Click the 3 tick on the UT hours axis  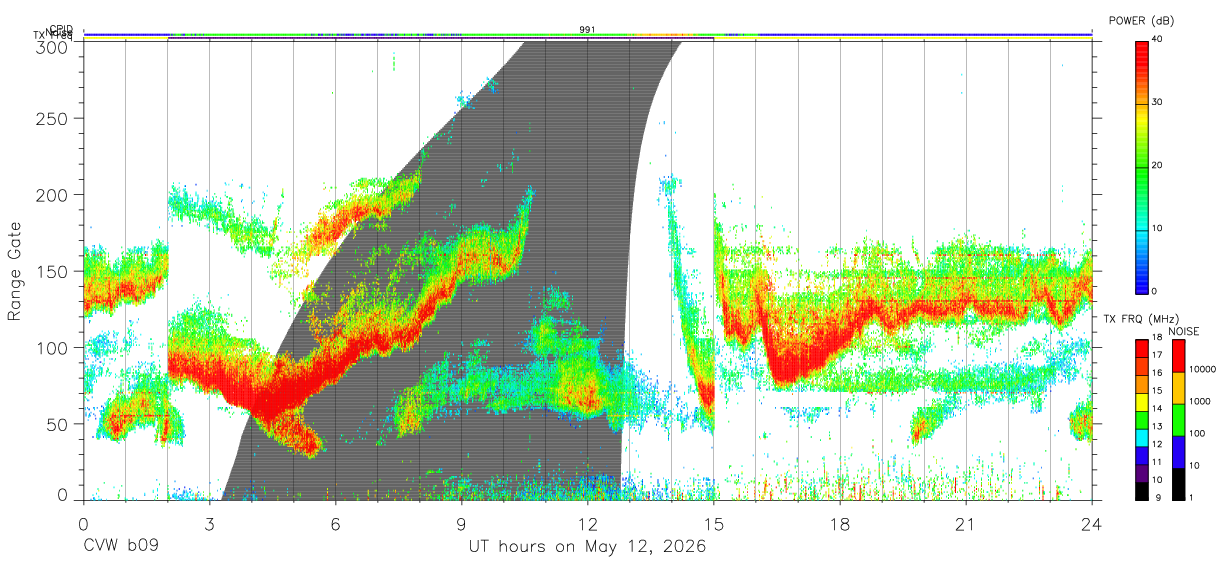click(209, 523)
